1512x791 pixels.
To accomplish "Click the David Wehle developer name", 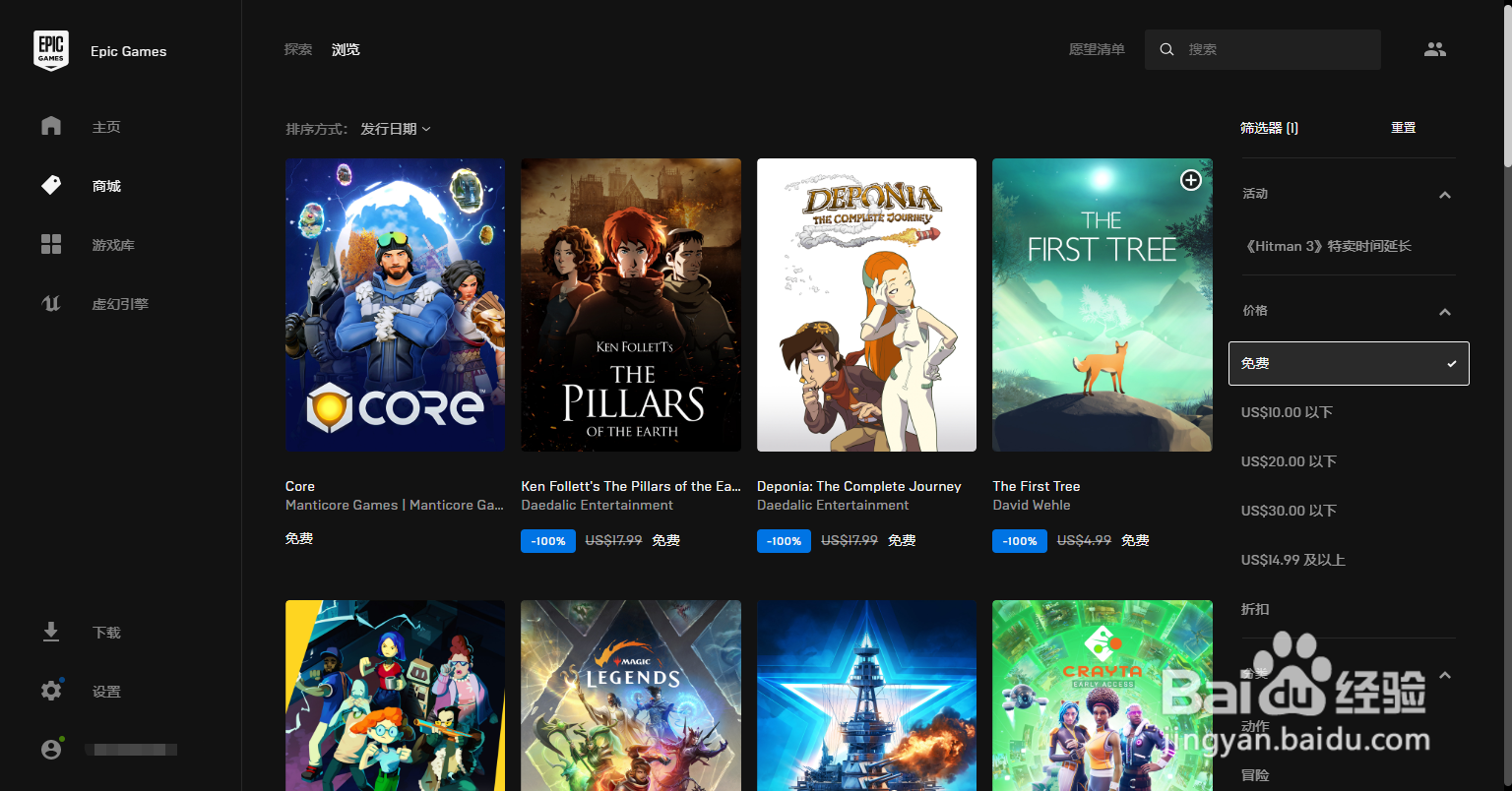I will click(x=1032, y=505).
